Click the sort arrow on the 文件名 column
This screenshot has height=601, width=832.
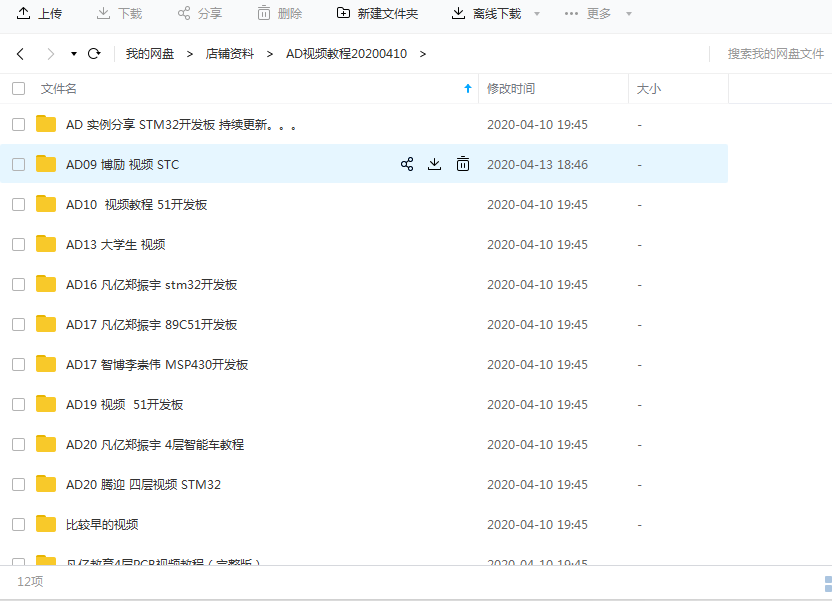pos(468,88)
